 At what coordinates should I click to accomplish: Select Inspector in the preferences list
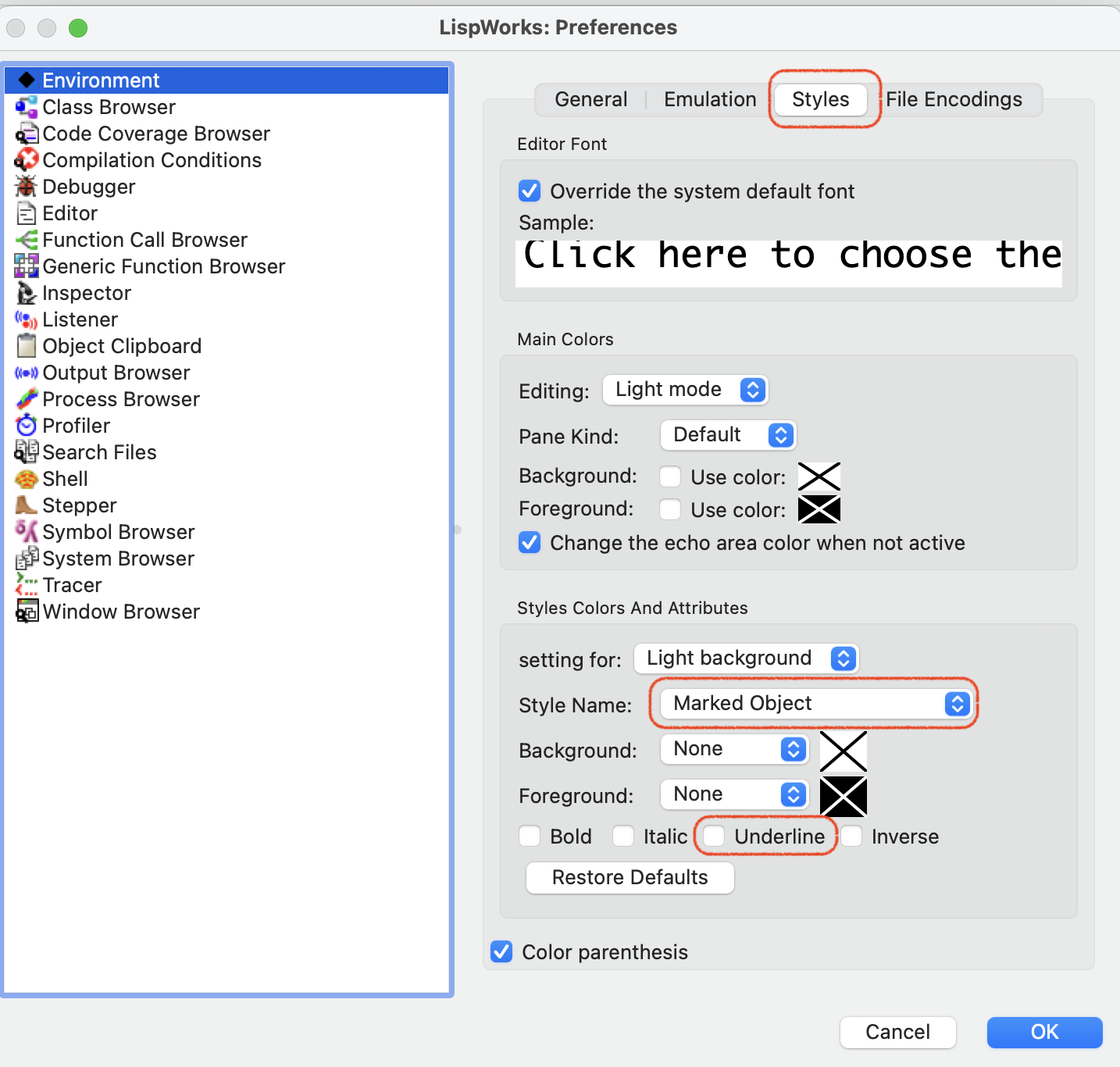(226, 292)
